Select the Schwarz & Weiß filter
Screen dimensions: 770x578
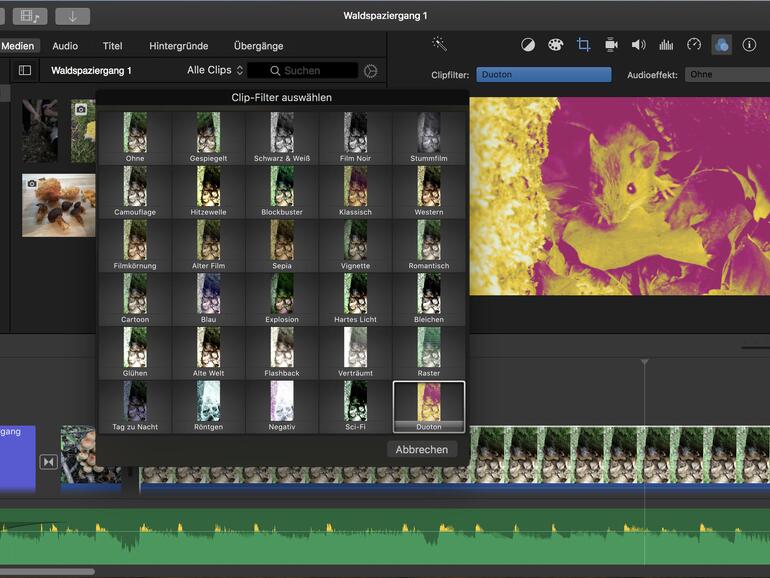click(x=282, y=138)
